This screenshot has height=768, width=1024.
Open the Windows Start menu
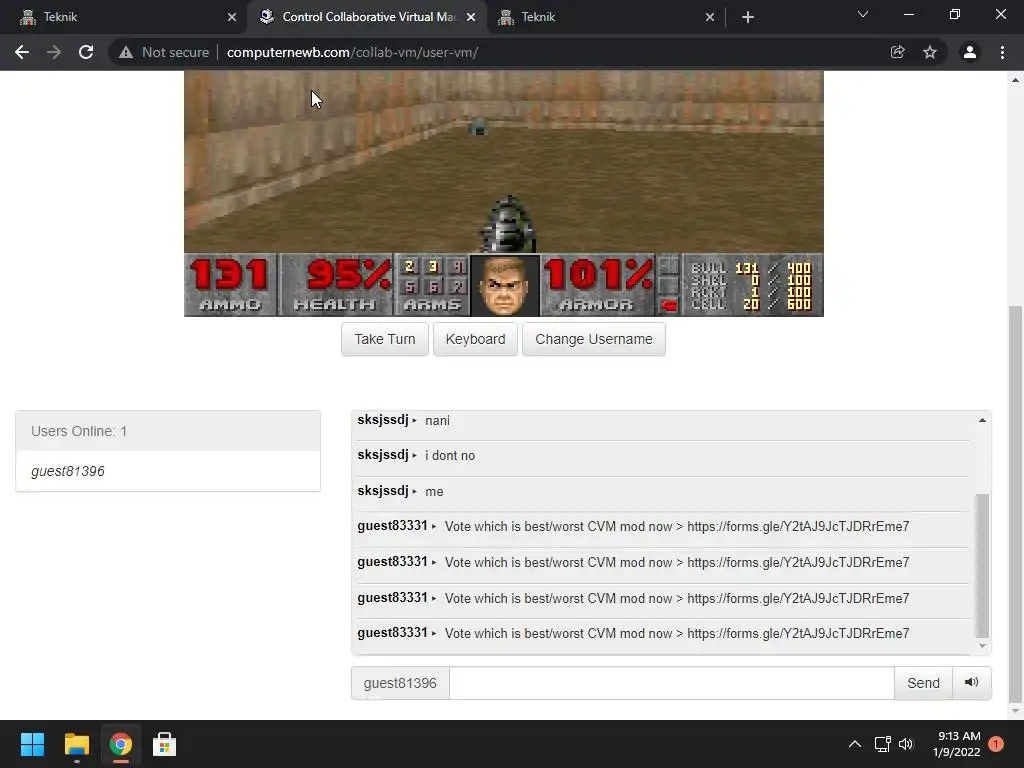click(x=32, y=744)
